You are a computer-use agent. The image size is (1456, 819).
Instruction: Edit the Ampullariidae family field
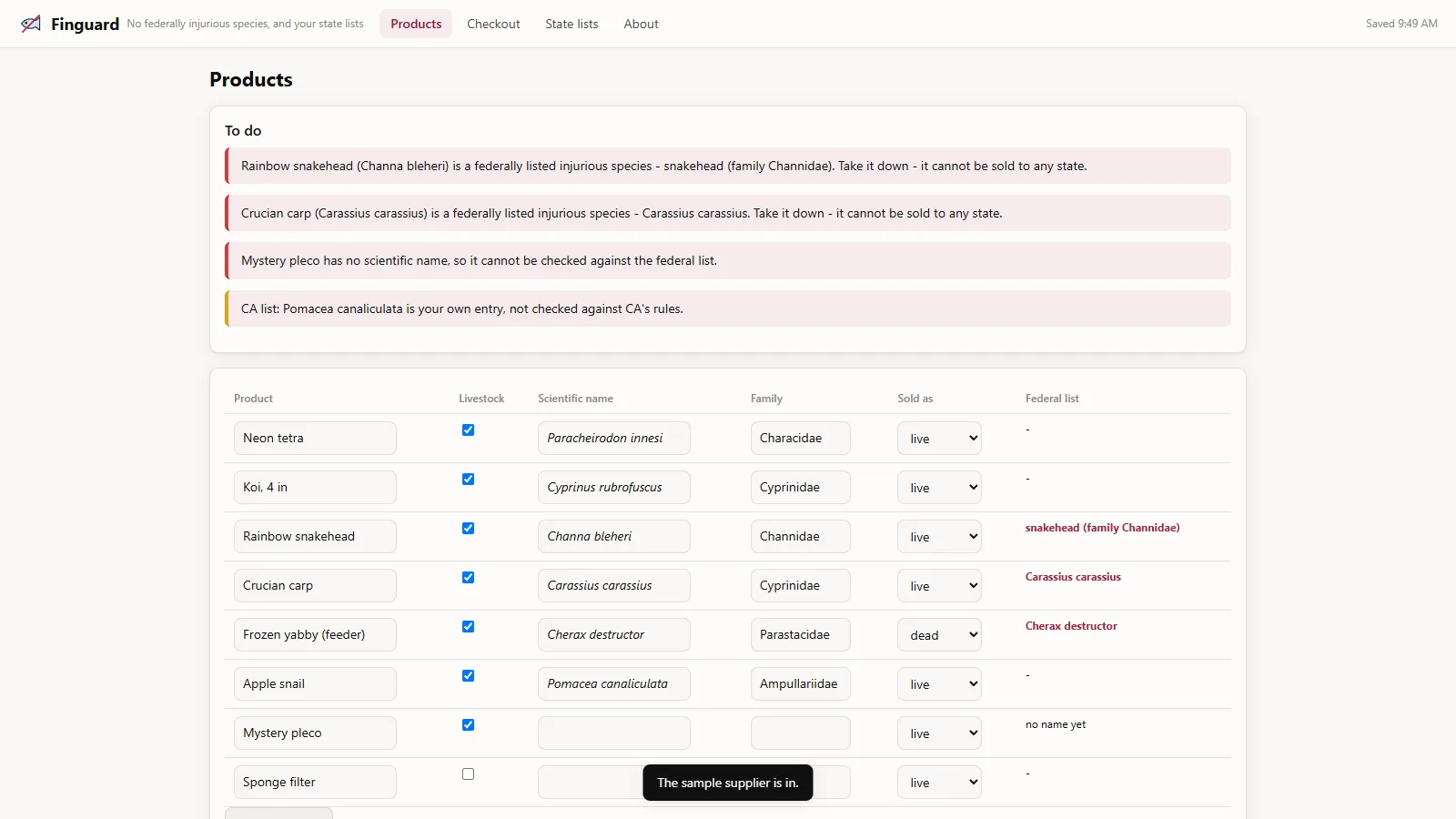pyautogui.click(x=801, y=684)
